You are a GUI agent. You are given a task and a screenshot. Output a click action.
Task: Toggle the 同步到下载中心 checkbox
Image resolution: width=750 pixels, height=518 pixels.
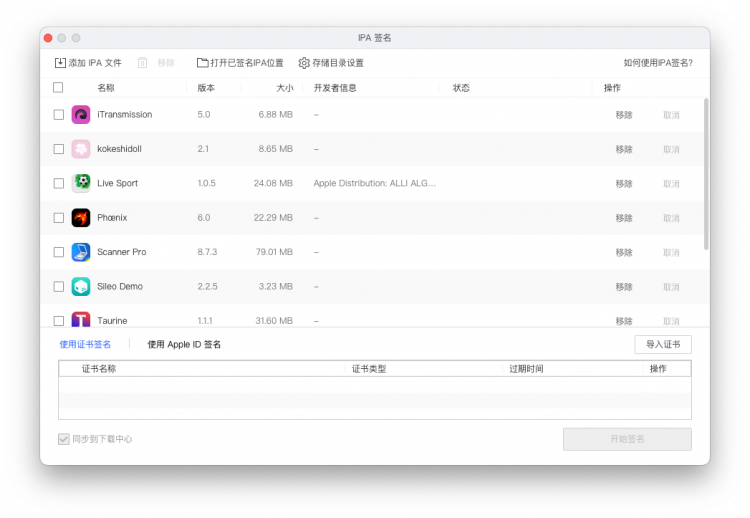(64, 439)
